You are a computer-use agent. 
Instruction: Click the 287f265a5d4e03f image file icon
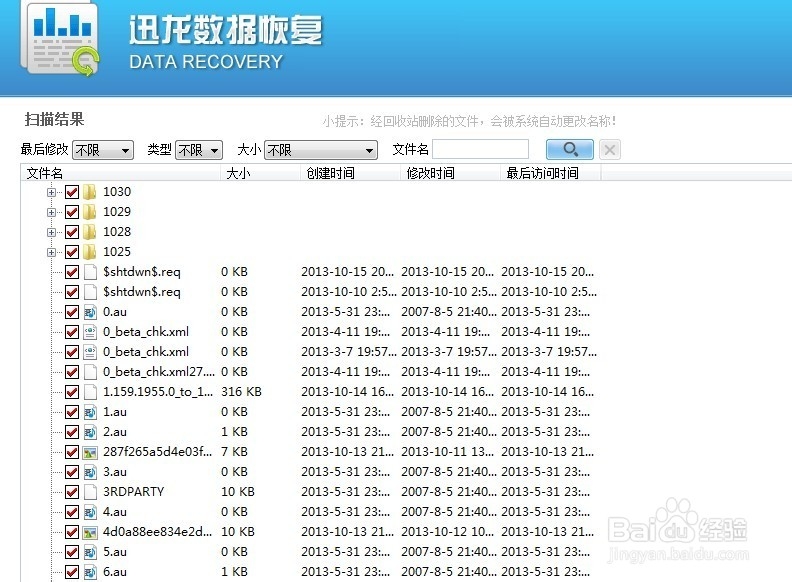click(x=90, y=452)
